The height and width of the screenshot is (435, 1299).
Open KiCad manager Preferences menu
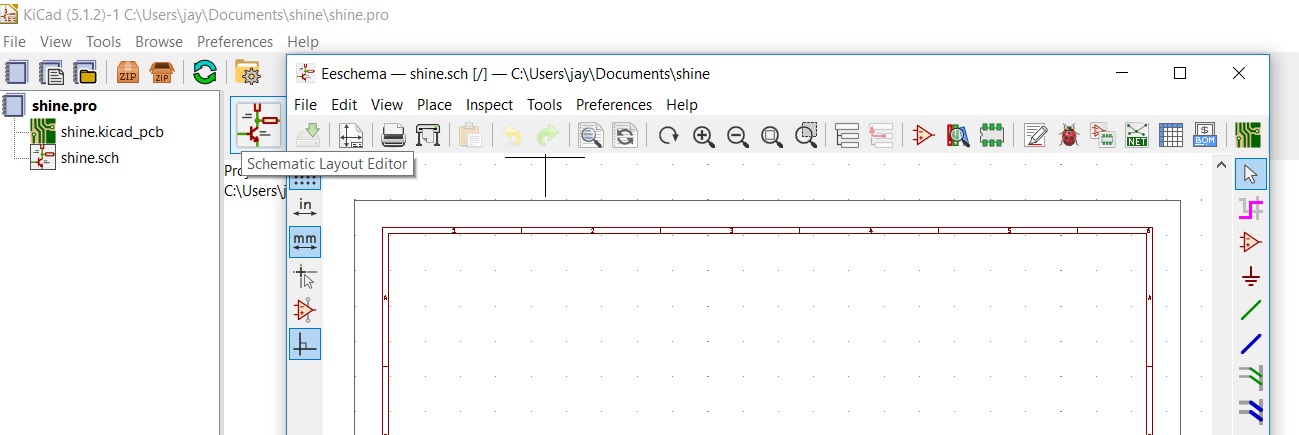pyautogui.click(x=235, y=41)
